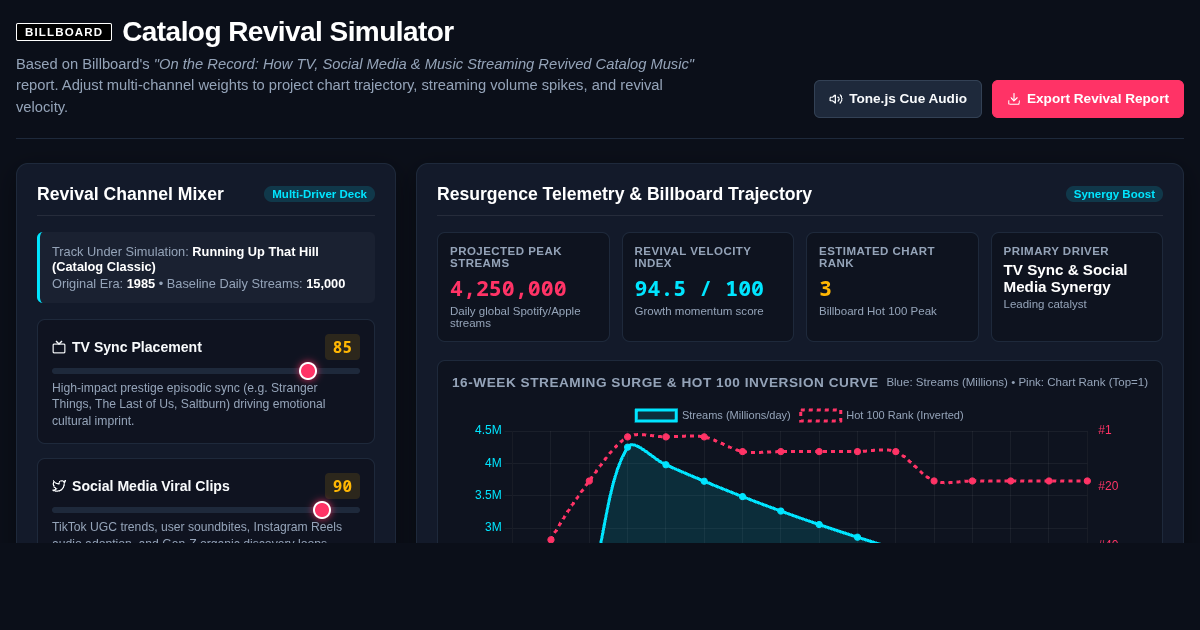Click track name Running Up That Hill
Image resolution: width=1200 pixels, height=630 pixels.
click(x=185, y=259)
